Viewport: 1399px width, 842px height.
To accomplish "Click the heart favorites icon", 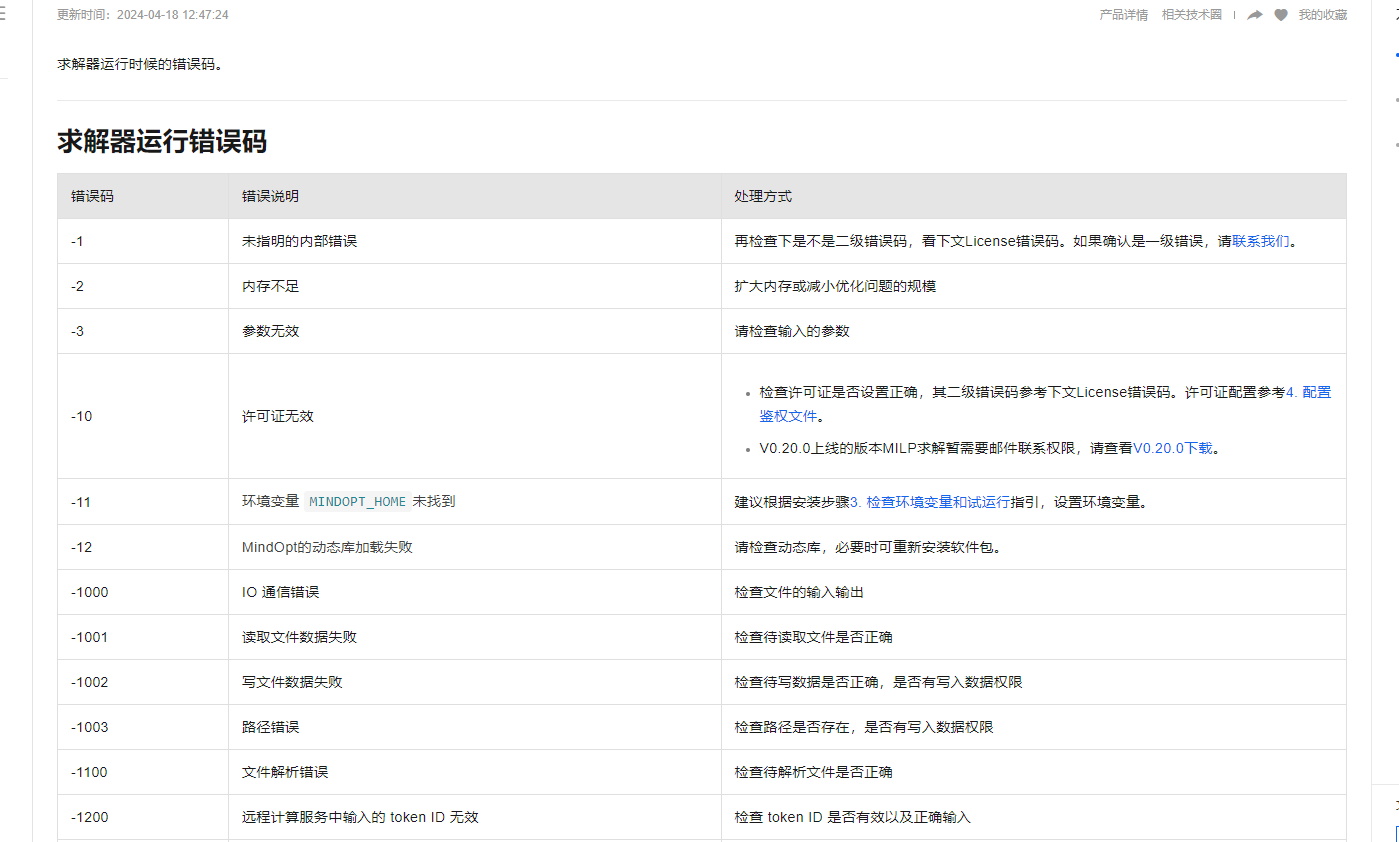I will click(x=1281, y=15).
